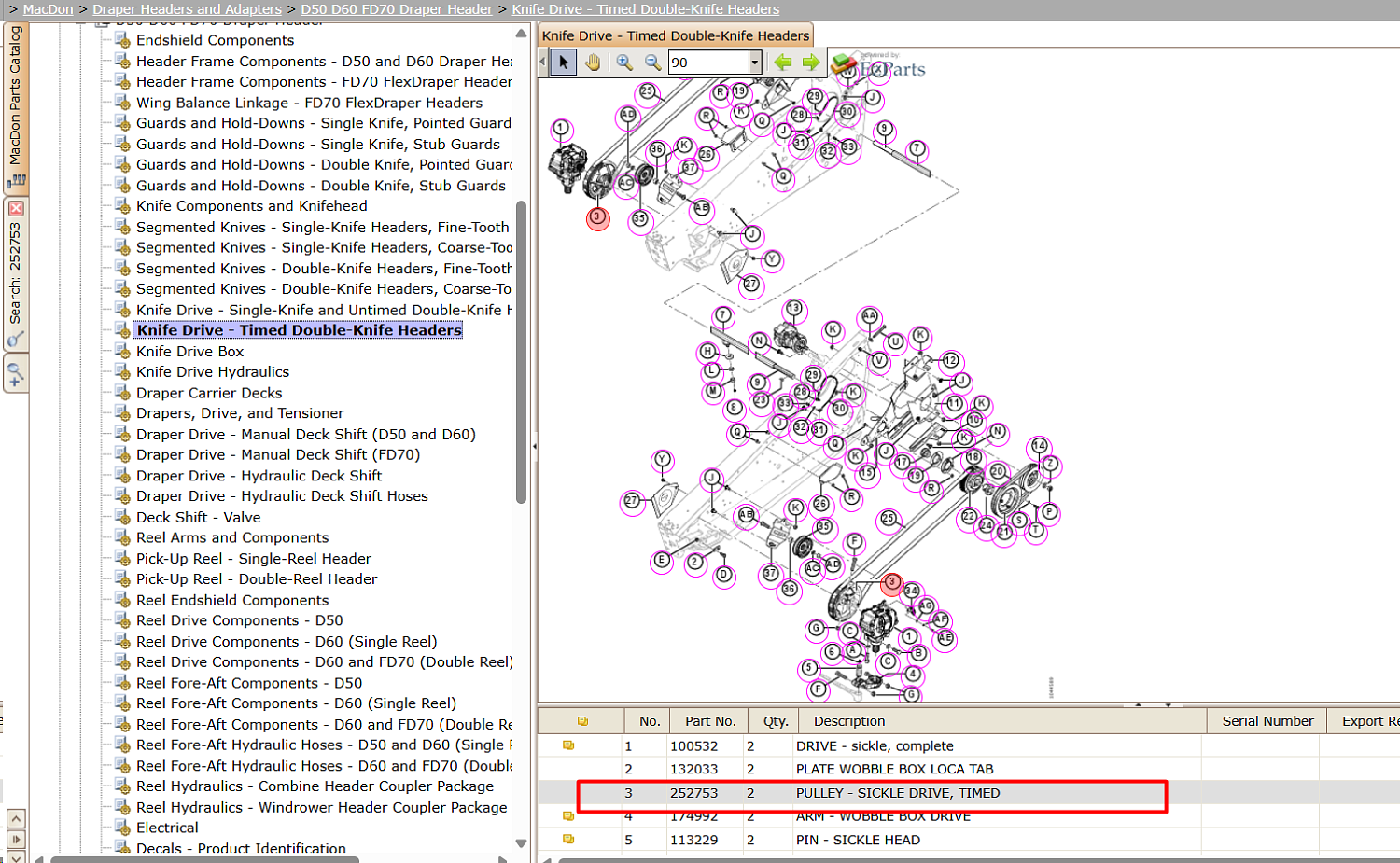The image size is (1400, 863).
Task: Zoom in on the parts diagram
Action: click(x=624, y=63)
